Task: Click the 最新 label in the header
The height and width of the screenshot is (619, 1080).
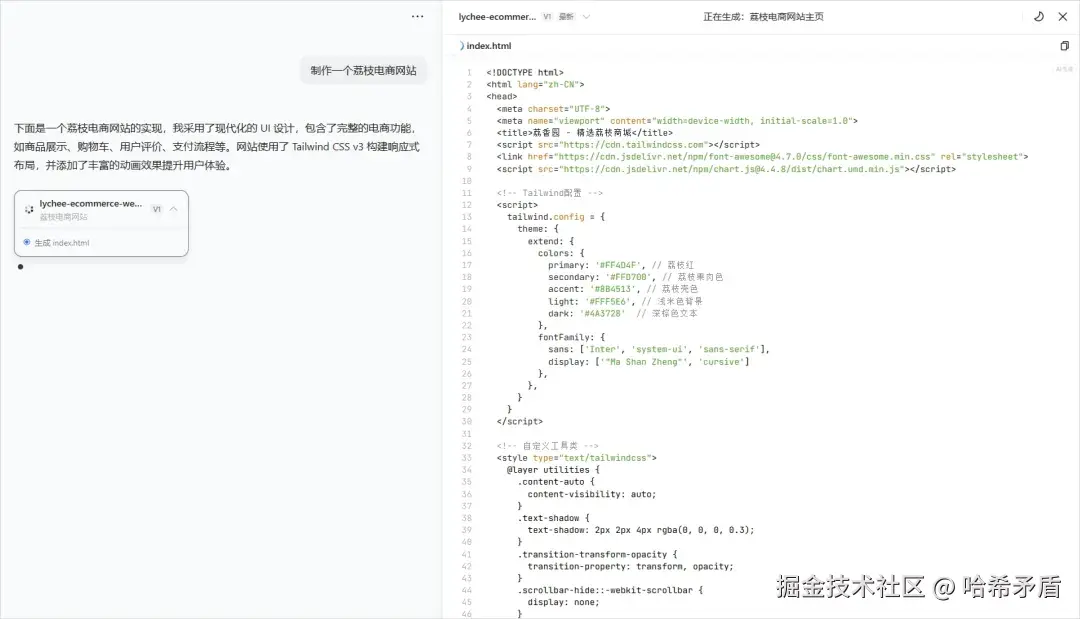Action: click(x=566, y=17)
